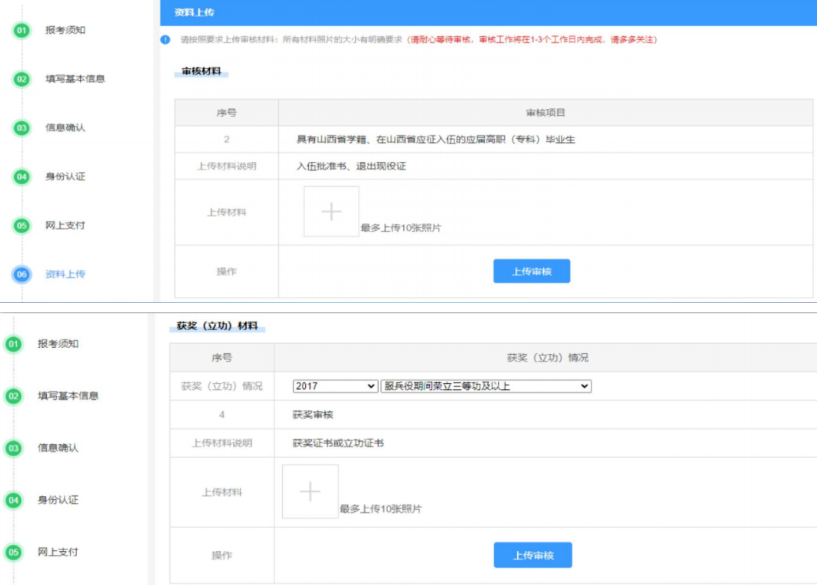Click the red审核 waiting notice text

click(530, 41)
